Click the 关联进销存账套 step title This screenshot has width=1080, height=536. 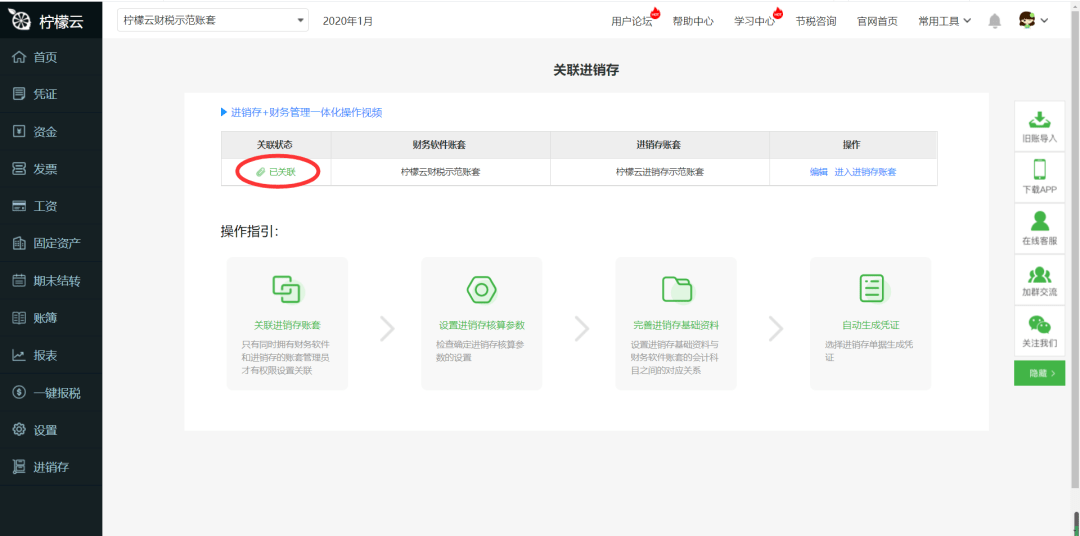click(287, 325)
